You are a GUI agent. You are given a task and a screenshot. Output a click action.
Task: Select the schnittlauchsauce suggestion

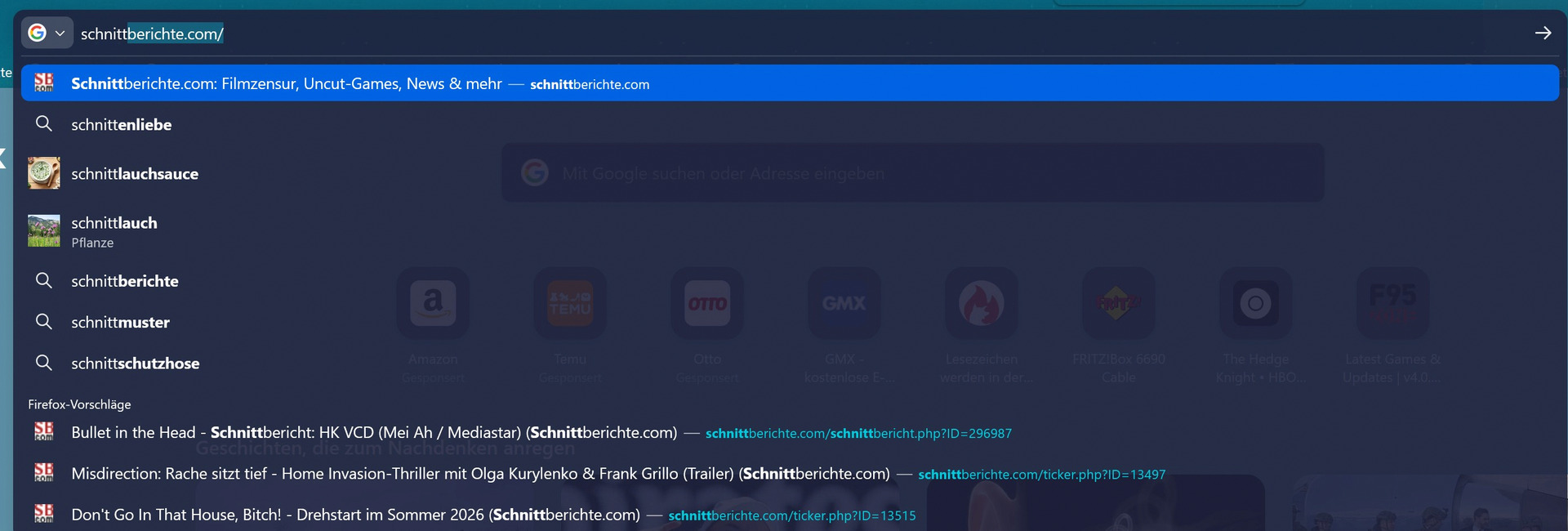(x=790, y=173)
